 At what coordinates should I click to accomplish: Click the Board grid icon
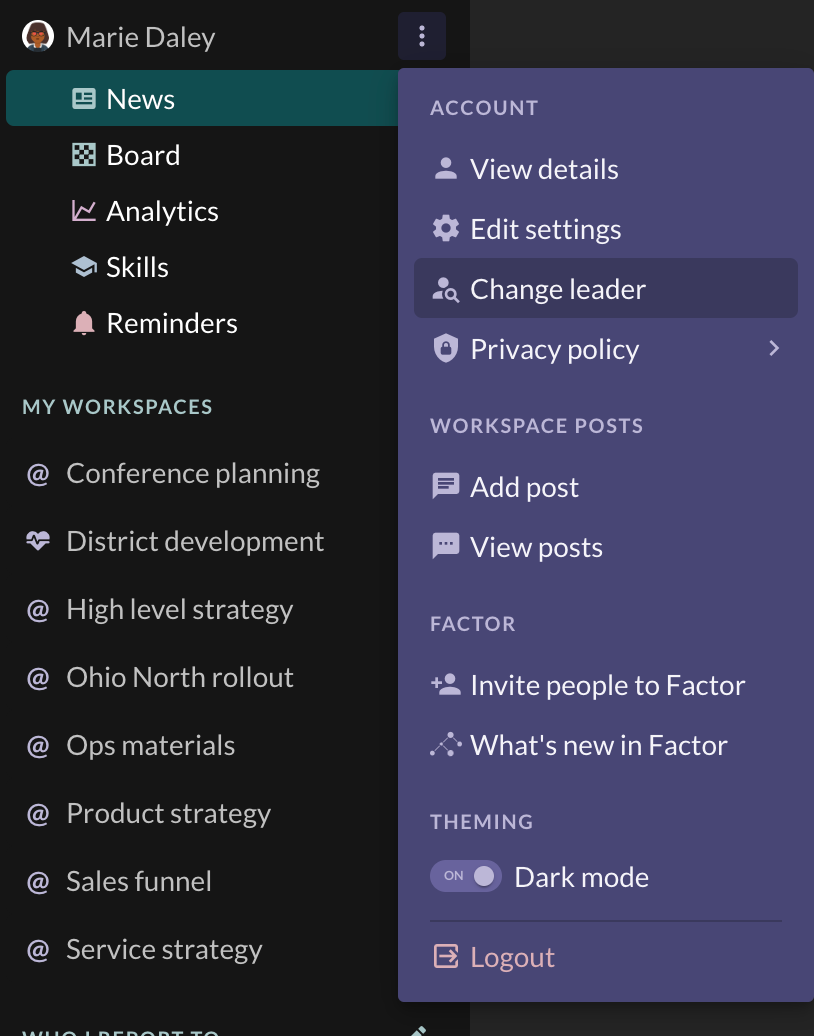(x=85, y=154)
